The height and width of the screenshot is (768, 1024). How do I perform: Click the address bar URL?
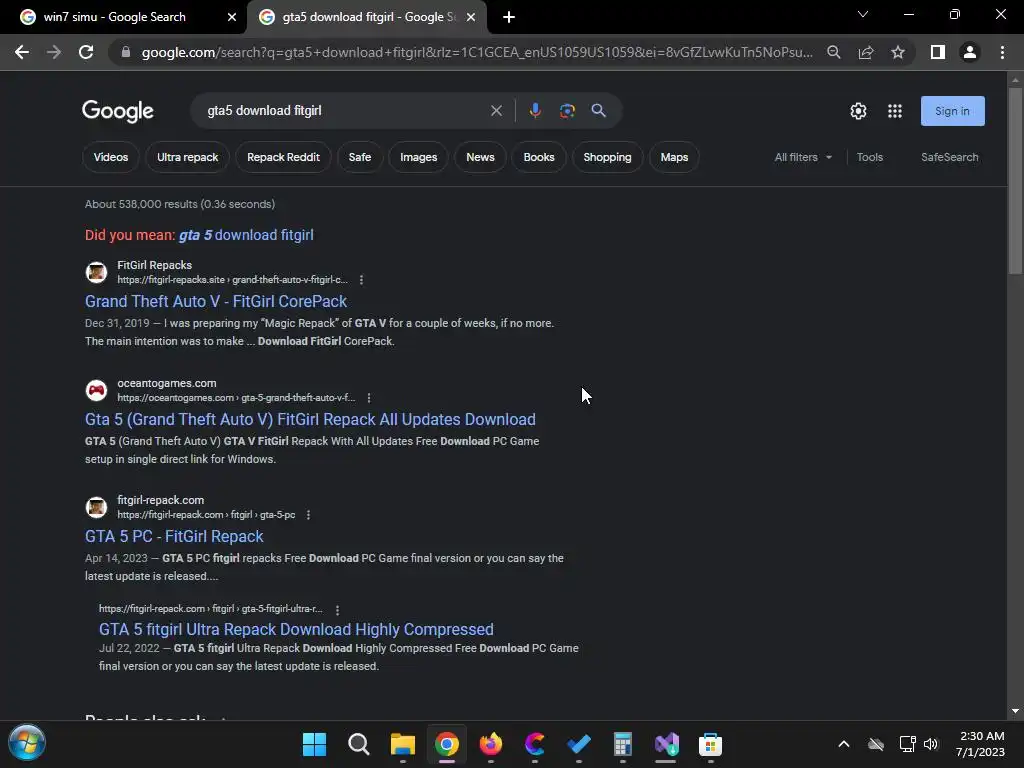(x=477, y=52)
